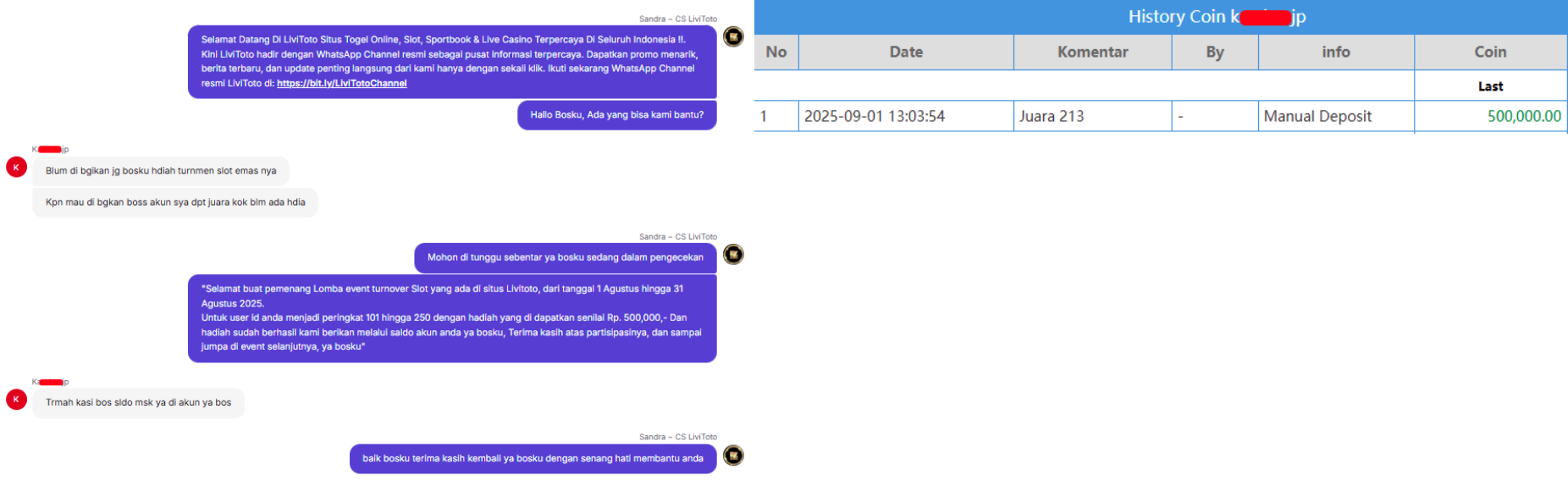Select the 'Kpn mau di bgkan boss' message
This screenshot has height=486, width=1568.
(x=175, y=202)
